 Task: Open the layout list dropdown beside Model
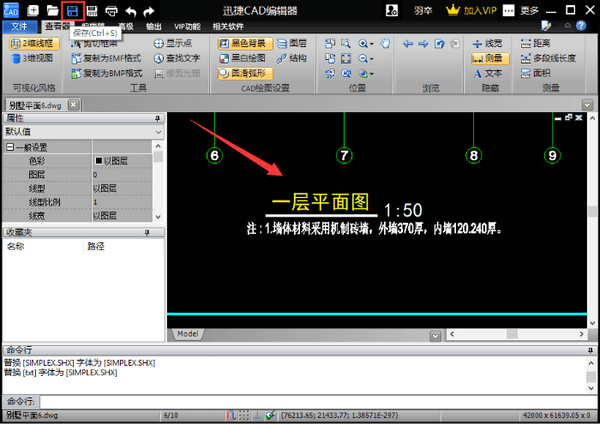click(x=435, y=336)
